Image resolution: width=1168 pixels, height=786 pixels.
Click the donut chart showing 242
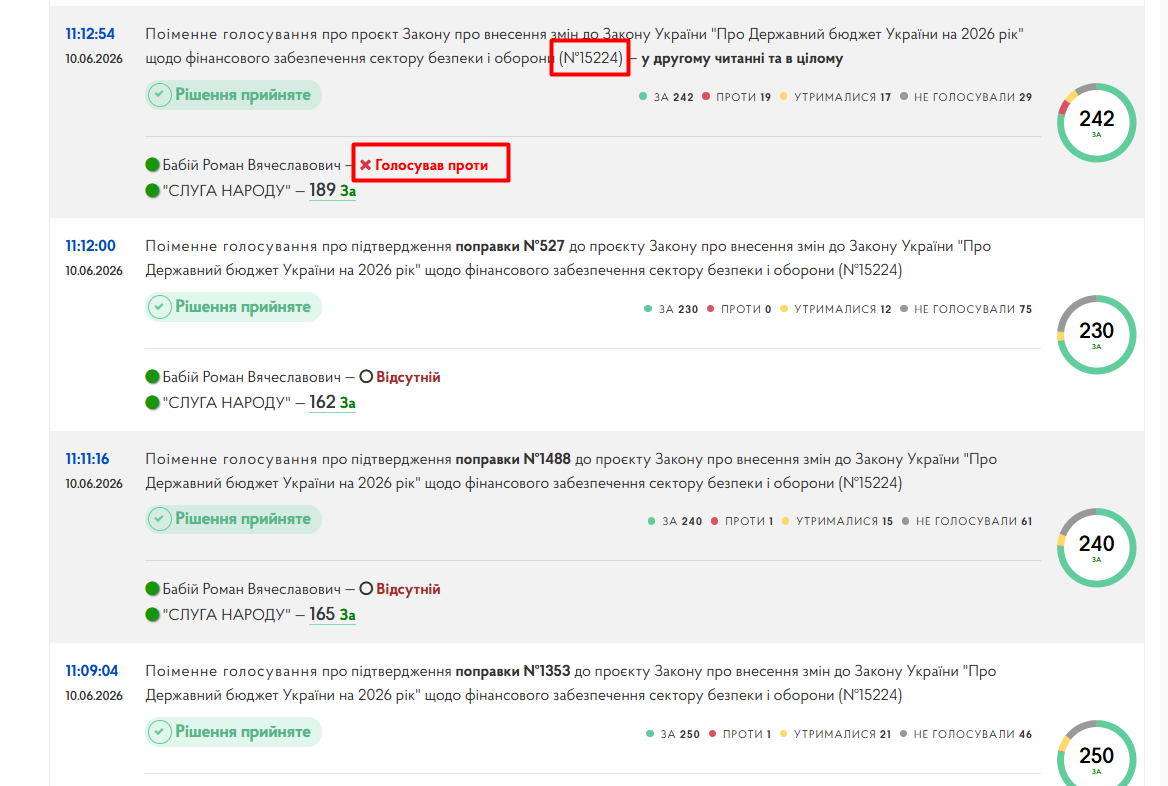tap(1096, 123)
